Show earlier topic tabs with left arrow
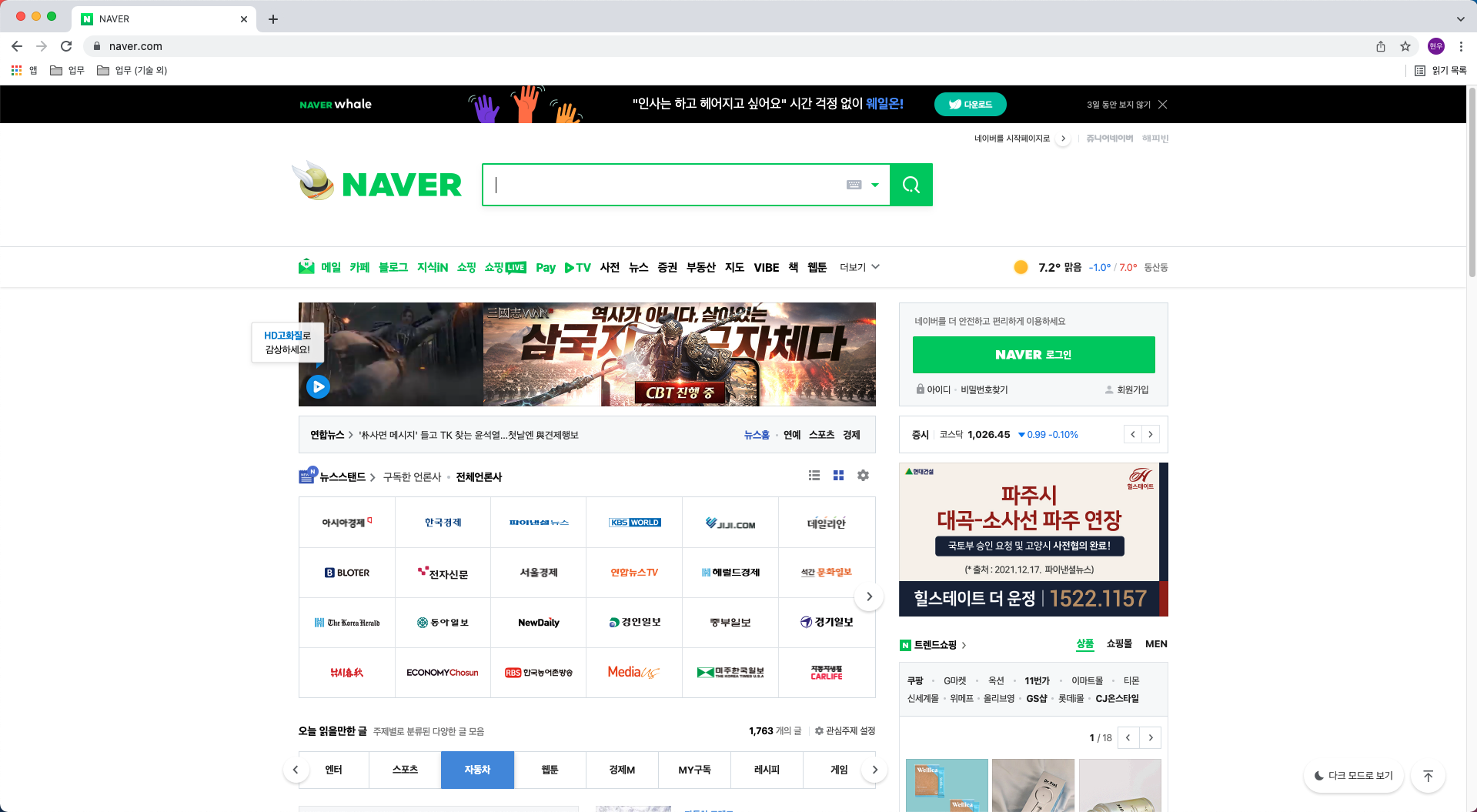This screenshot has width=1477, height=812. [x=296, y=770]
